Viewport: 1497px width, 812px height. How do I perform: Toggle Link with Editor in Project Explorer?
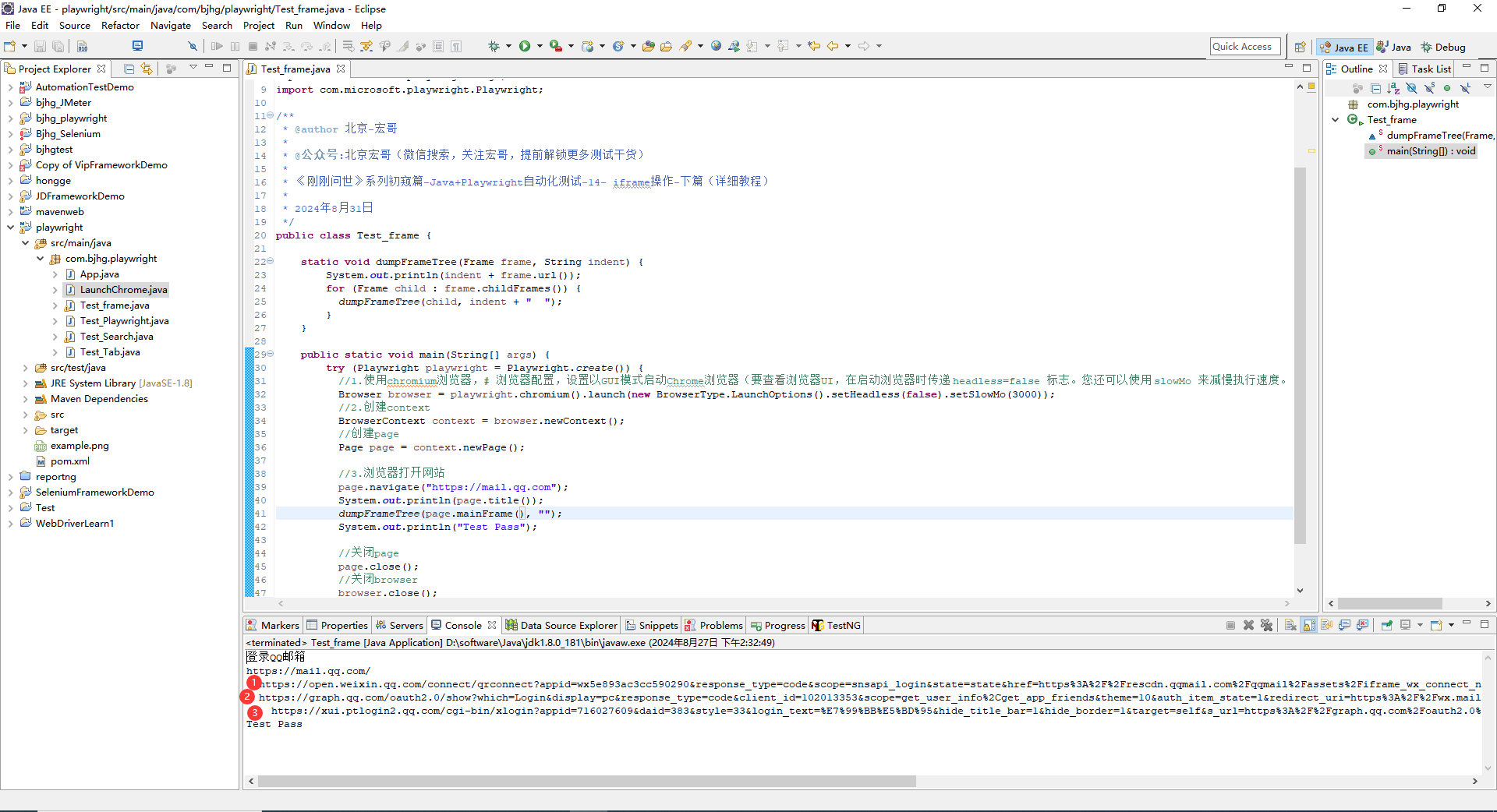pos(147,69)
